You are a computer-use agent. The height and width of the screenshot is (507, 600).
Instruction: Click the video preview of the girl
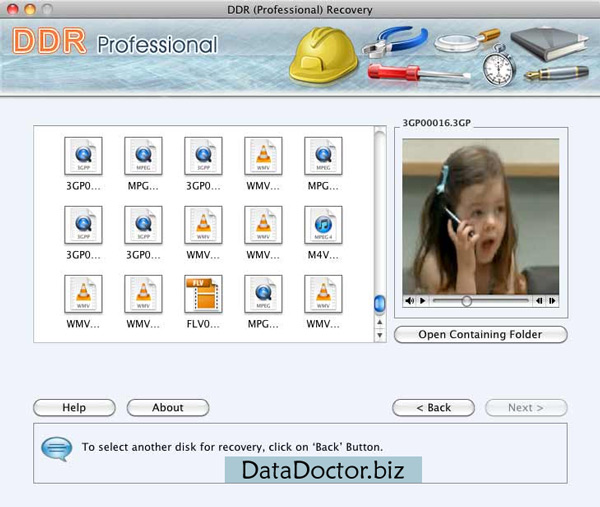coord(481,217)
